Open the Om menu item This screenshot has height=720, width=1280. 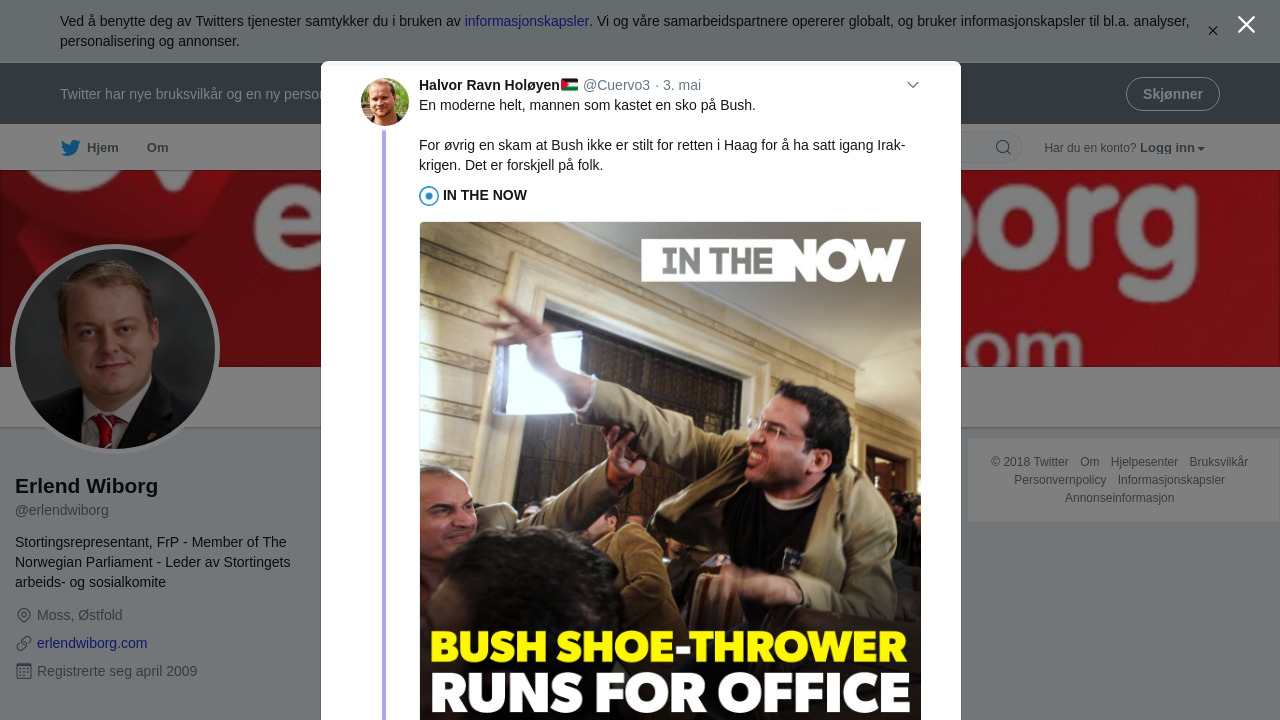click(157, 148)
